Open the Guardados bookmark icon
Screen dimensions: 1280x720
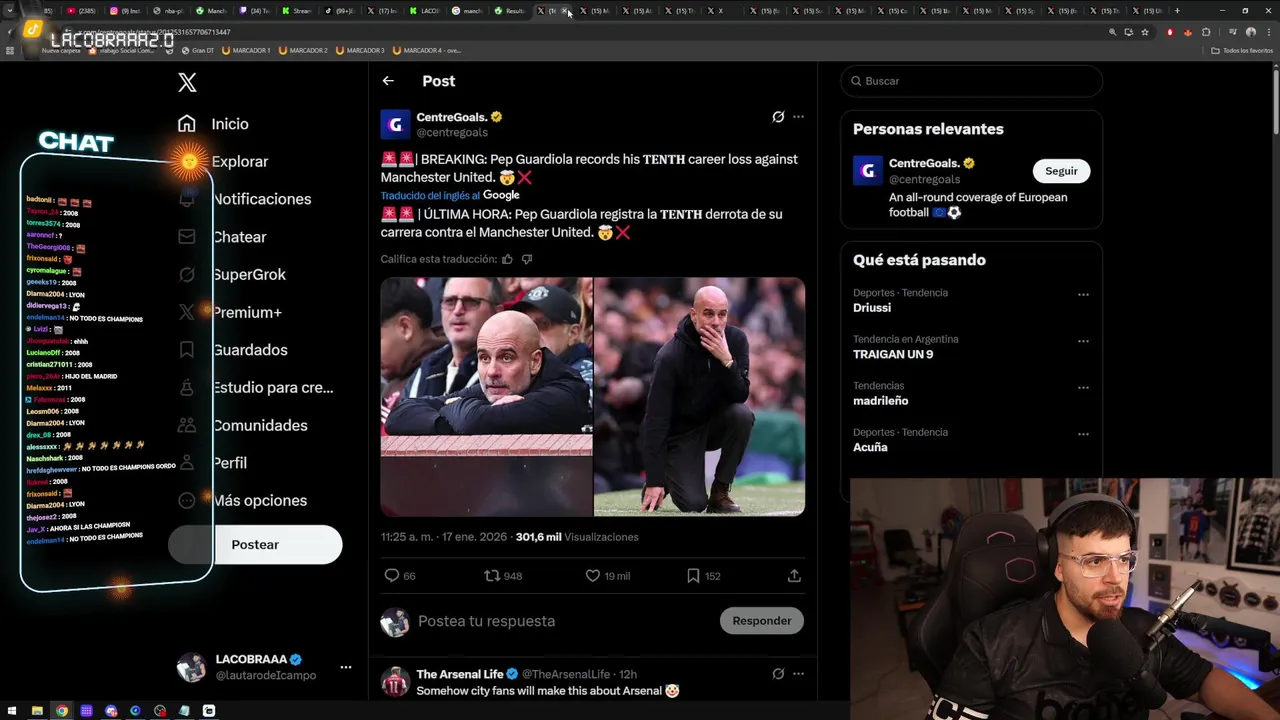(187, 350)
